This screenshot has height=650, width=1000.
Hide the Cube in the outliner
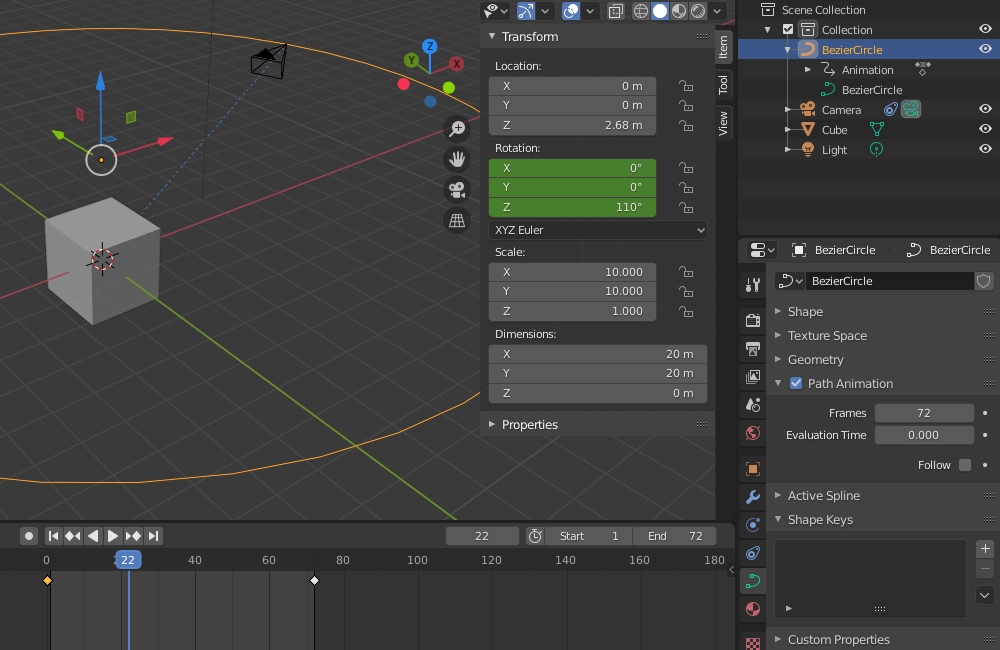pyautogui.click(x=985, y=129)
